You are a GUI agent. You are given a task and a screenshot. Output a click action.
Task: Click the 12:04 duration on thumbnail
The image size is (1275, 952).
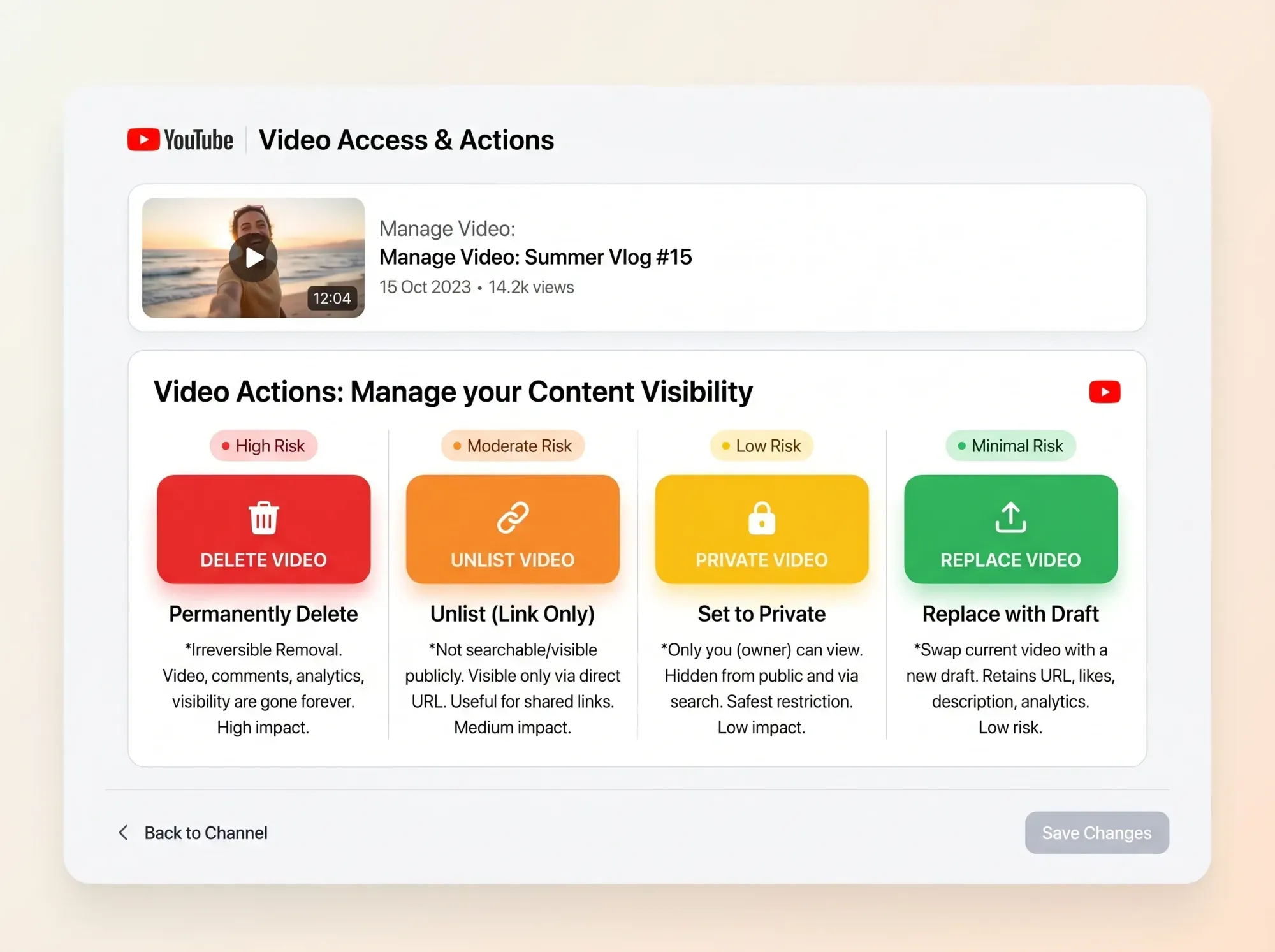[x=331, y=298]
